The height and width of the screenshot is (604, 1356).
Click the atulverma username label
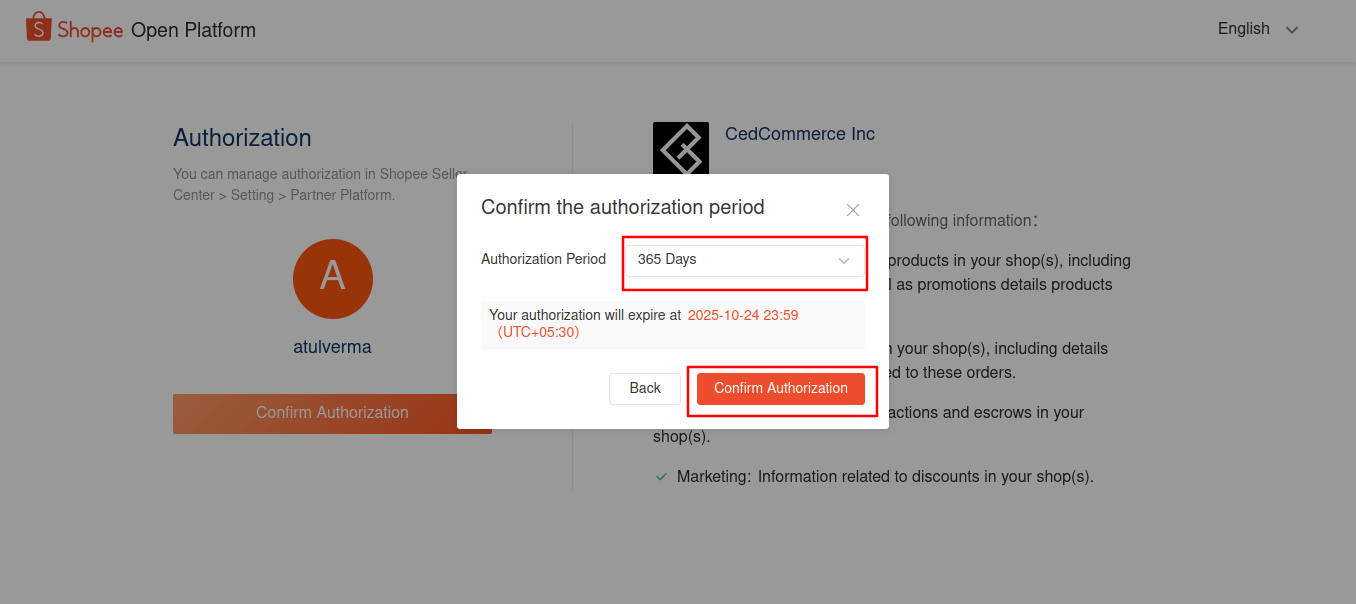coord(332,348)
